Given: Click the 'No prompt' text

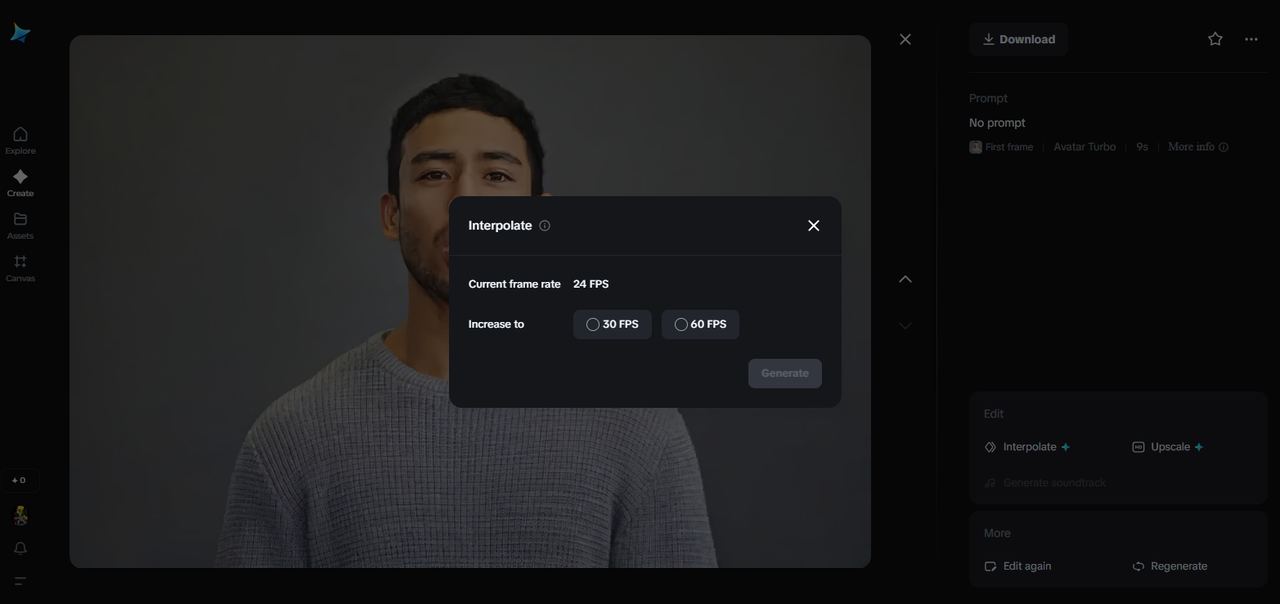Looking at the screenshot, I should point(997,123).
